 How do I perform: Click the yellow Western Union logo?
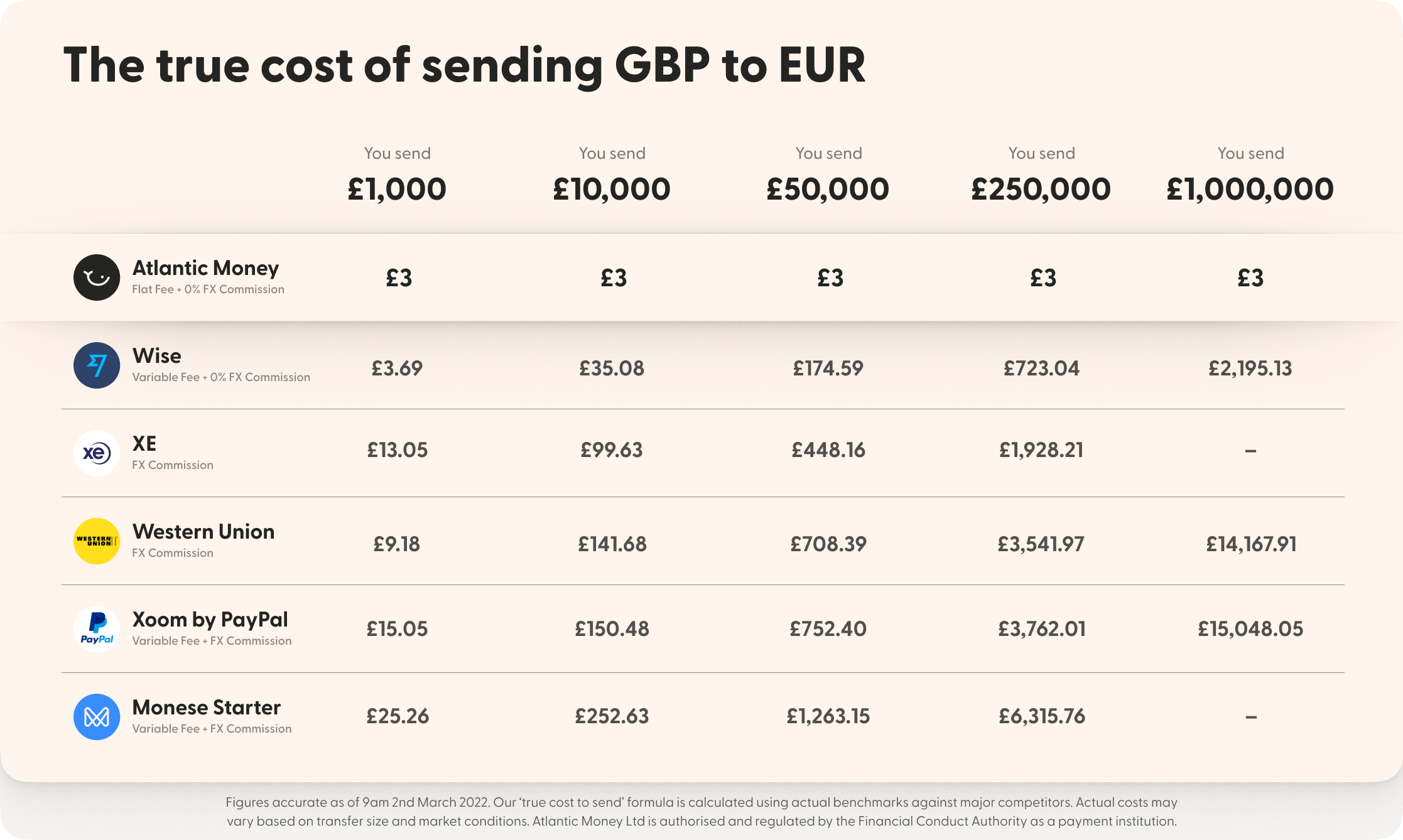point(97,541)
